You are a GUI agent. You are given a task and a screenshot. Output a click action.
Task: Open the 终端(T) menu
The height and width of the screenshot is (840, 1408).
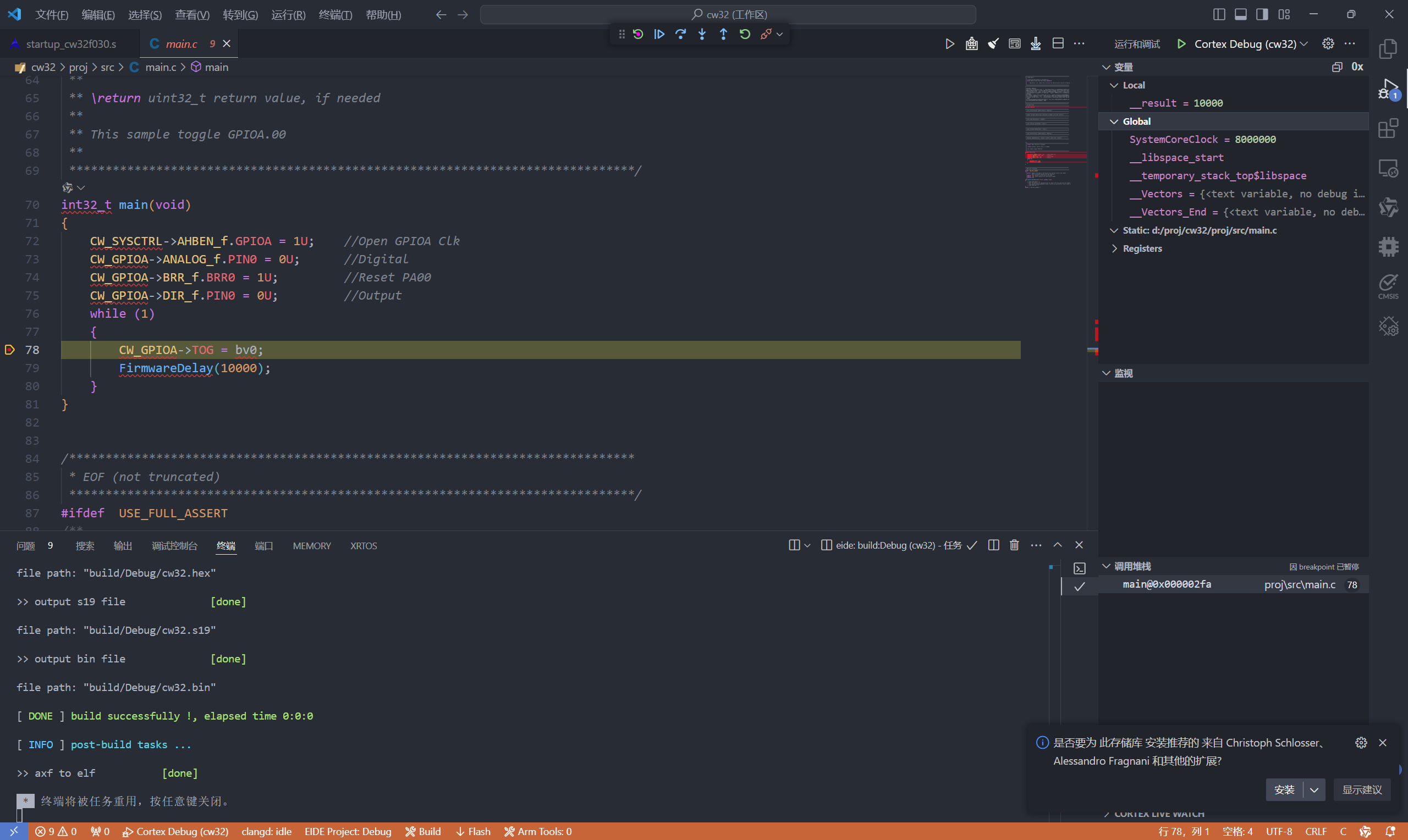pos(335,14)
